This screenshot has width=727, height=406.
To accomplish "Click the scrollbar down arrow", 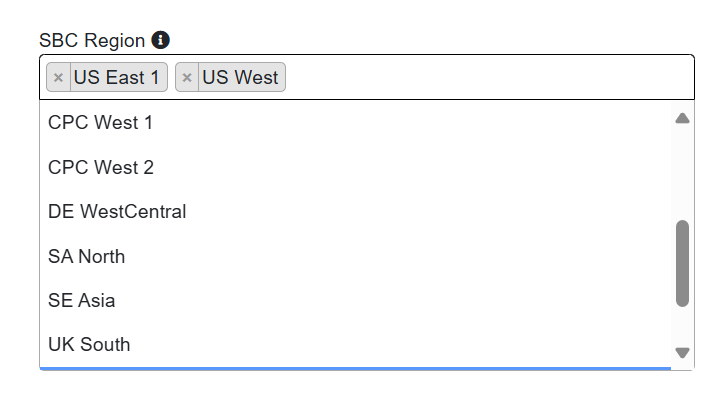I will (x=682, y=353).
